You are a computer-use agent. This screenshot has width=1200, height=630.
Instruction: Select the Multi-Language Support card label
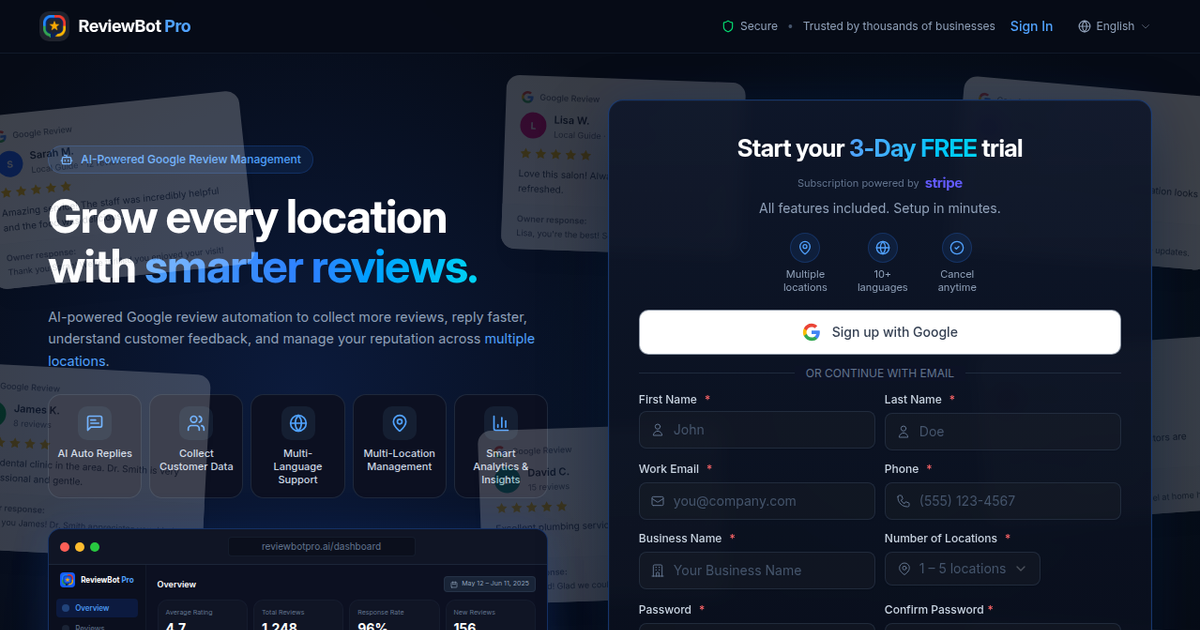(298, 466)
